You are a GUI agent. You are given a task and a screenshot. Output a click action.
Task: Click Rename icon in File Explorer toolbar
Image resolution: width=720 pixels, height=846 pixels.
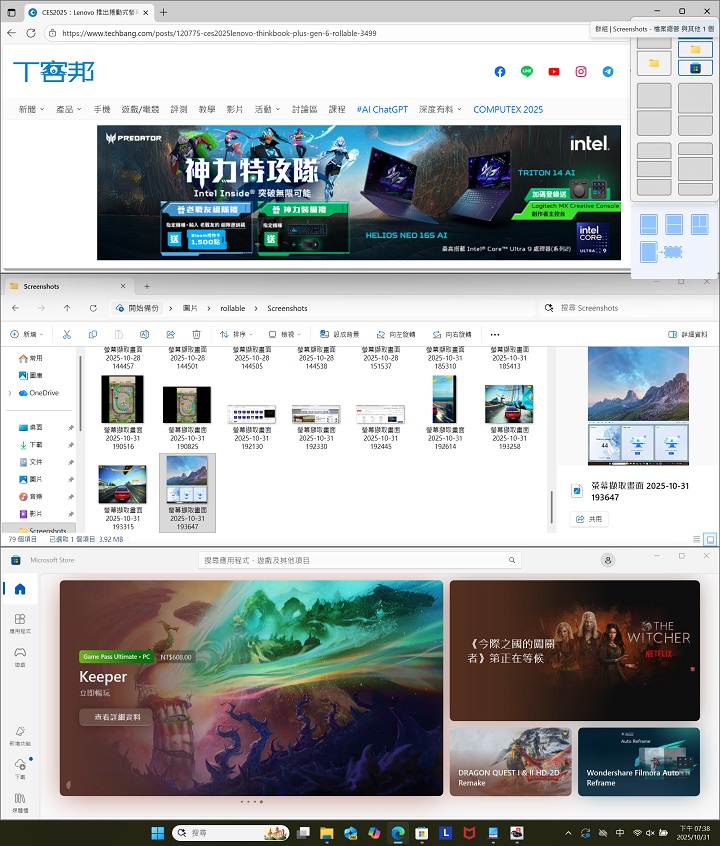coord(144,335)
